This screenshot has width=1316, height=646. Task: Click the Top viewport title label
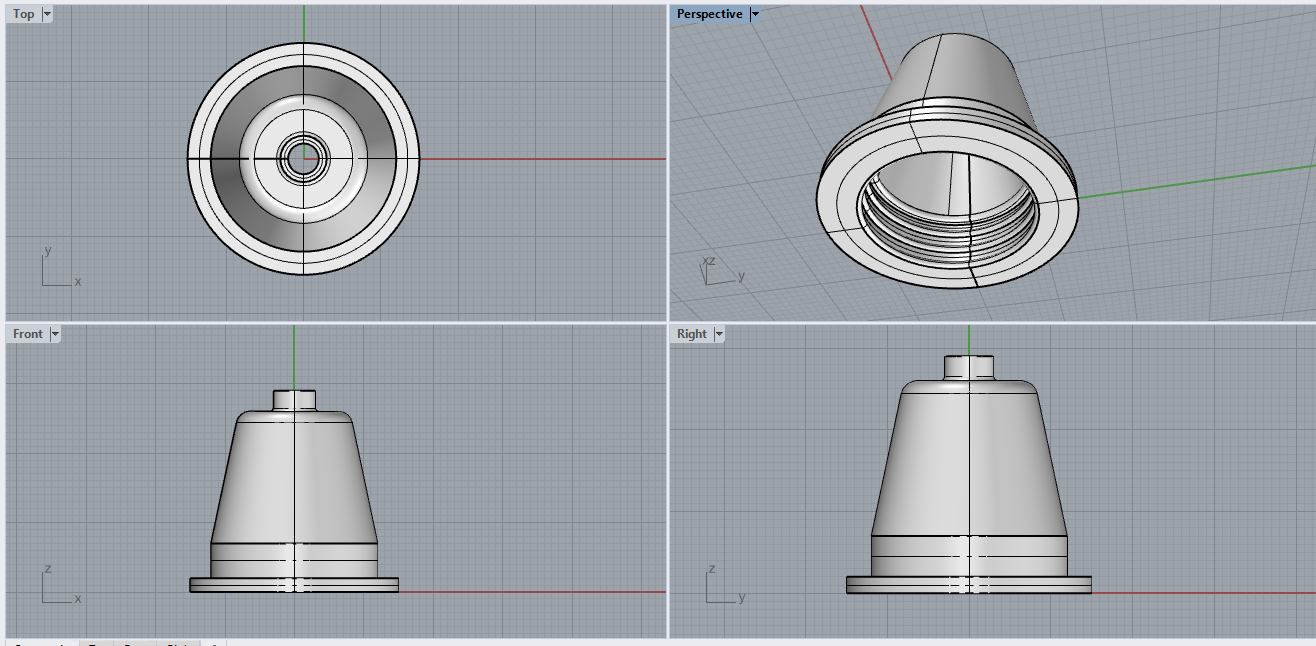[x=23, y=14]
